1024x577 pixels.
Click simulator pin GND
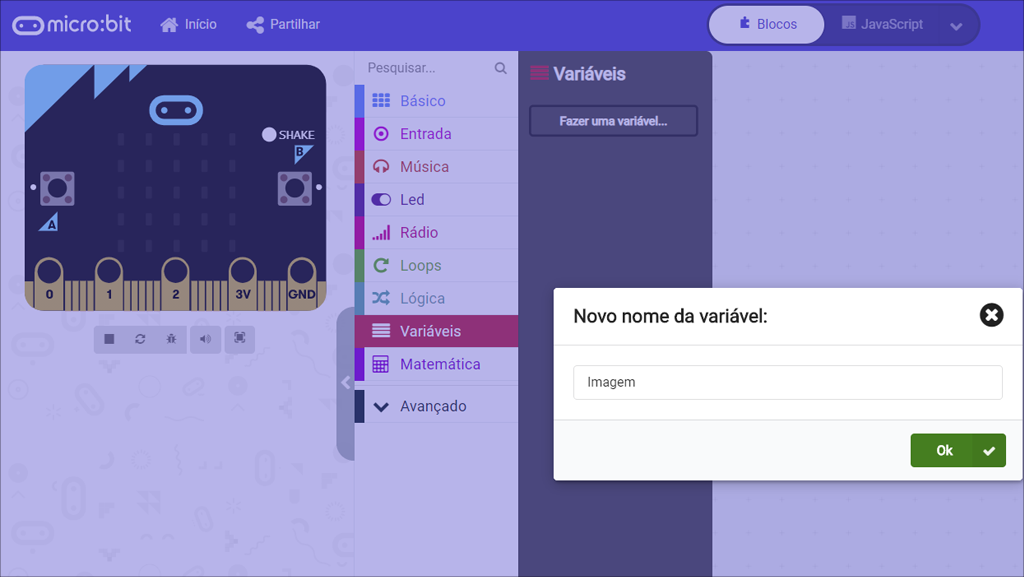(x=302, y=284)
